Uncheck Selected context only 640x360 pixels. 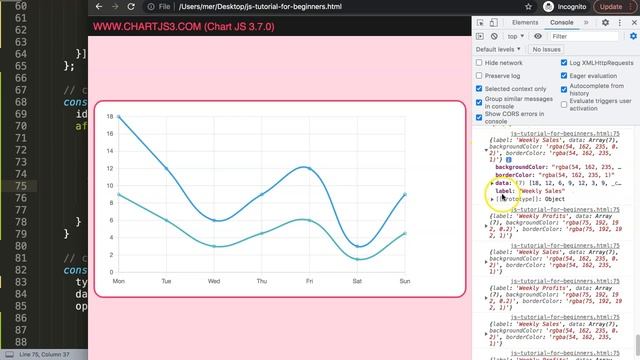[x=479, y=89]
